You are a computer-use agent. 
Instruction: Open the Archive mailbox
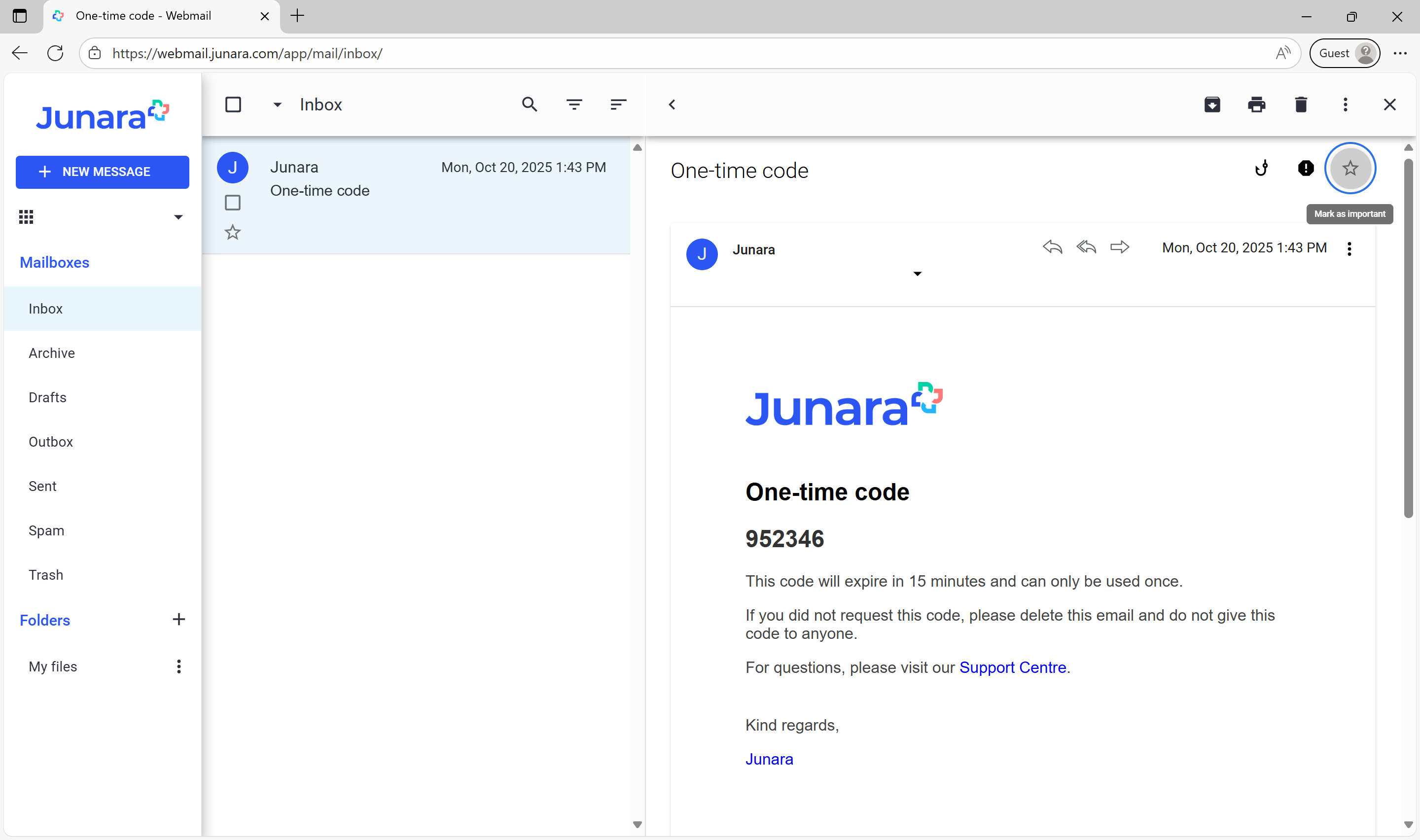point(103,353)
